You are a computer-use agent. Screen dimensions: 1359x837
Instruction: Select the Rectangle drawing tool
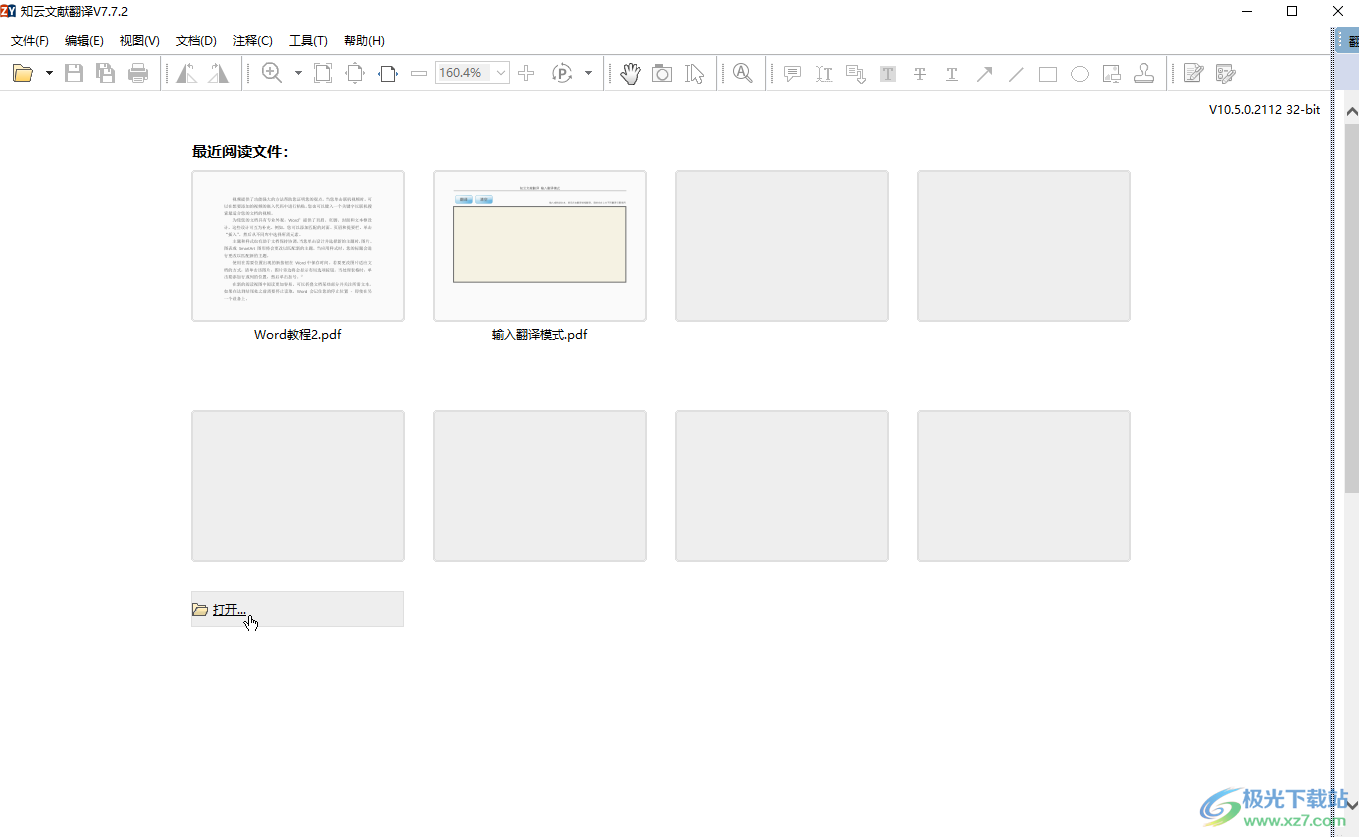pos(1048,74)
